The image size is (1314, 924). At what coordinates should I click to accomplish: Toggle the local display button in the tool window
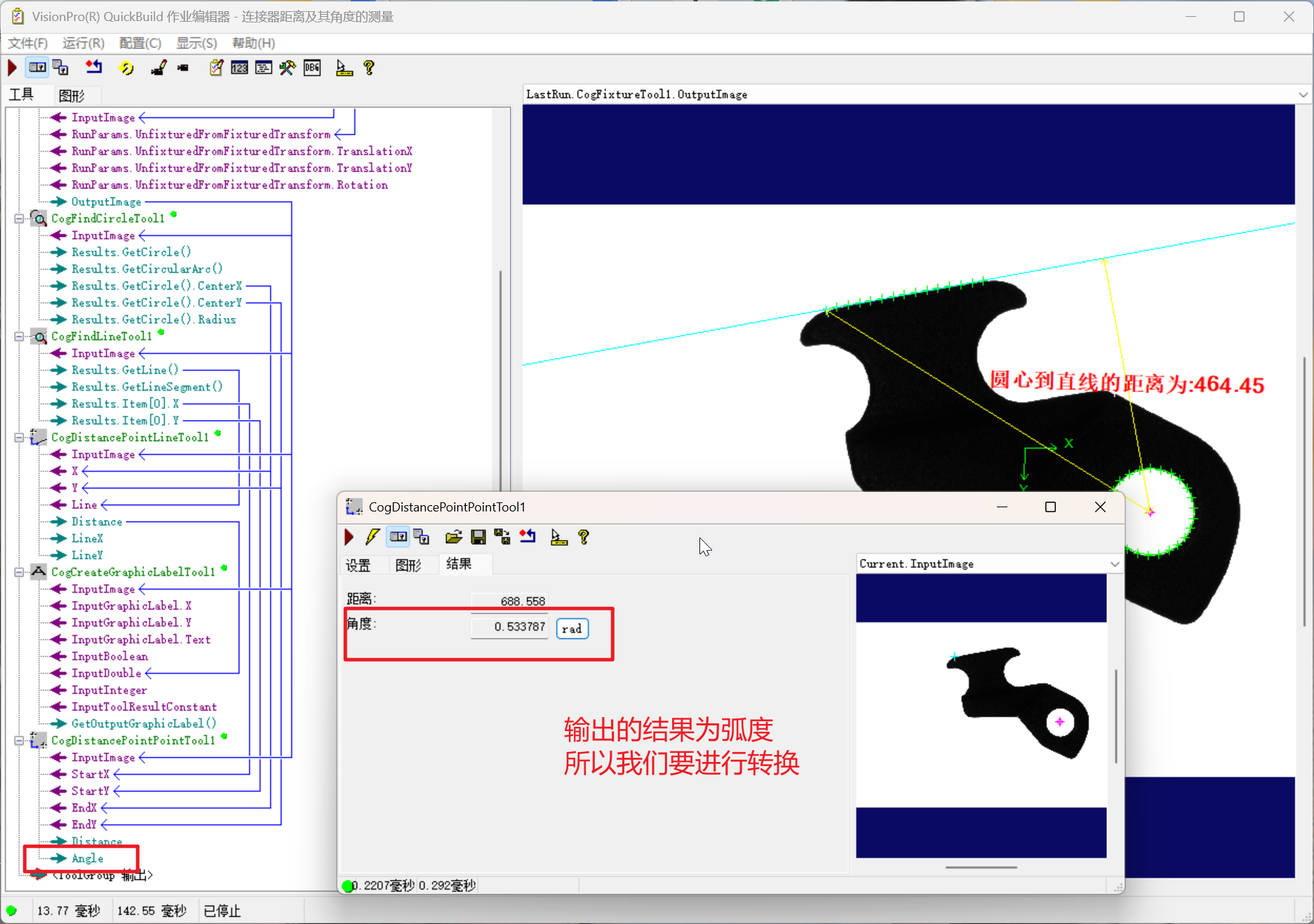tap(398, 537)
